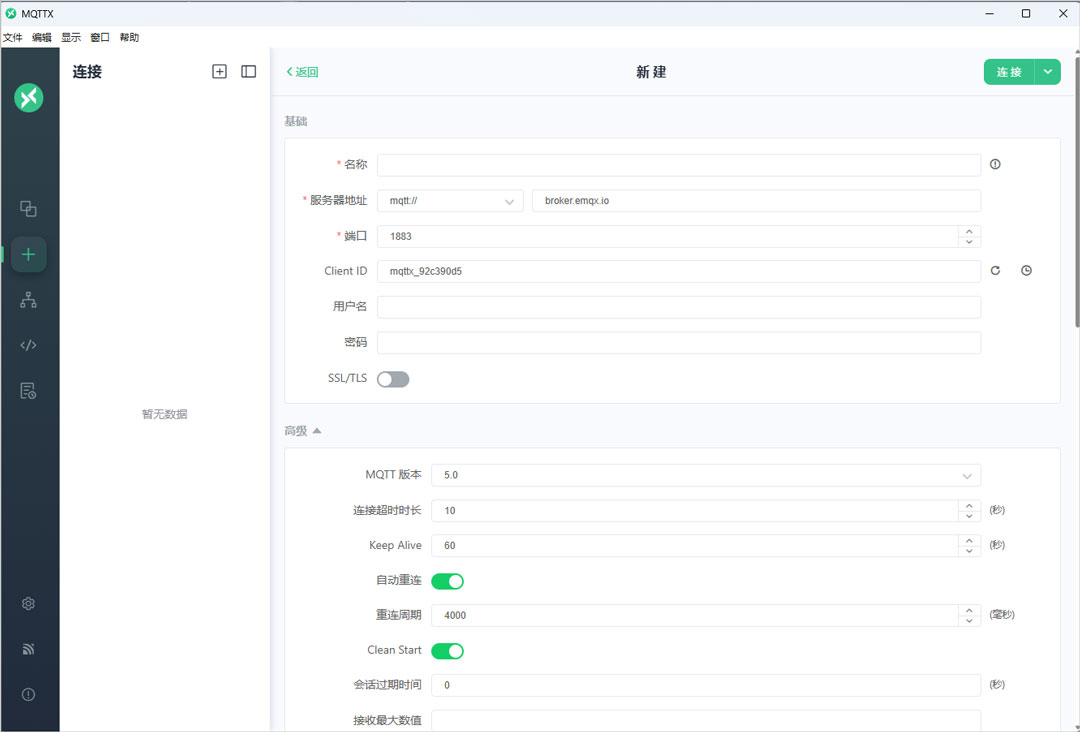Viewport: 1080px width, 732px height.
Task: Open Settings gear icon in sidebar
Action: coord(28,603)
